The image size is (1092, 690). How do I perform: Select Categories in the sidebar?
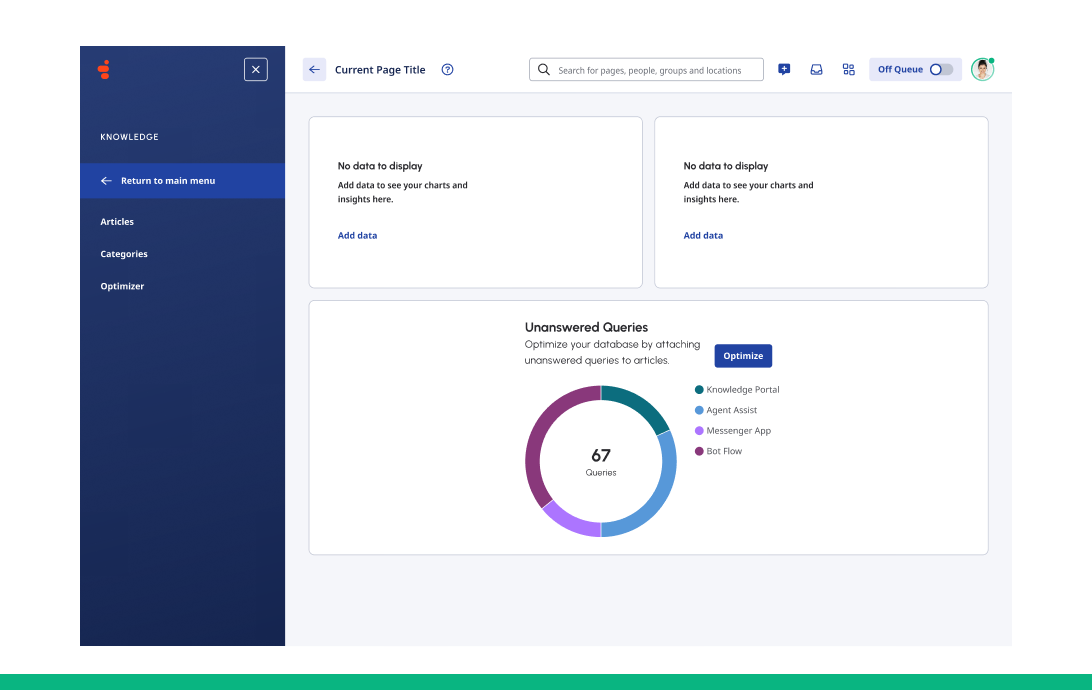[x=124, y=254]
